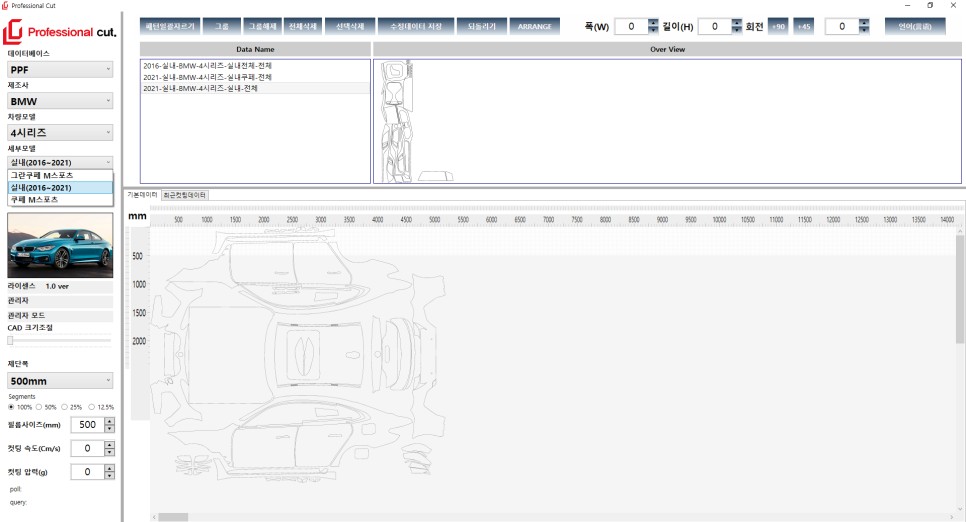The image size is (966, 522).
Task: Switch to the 기본데이터 tab
Action: 142,195
